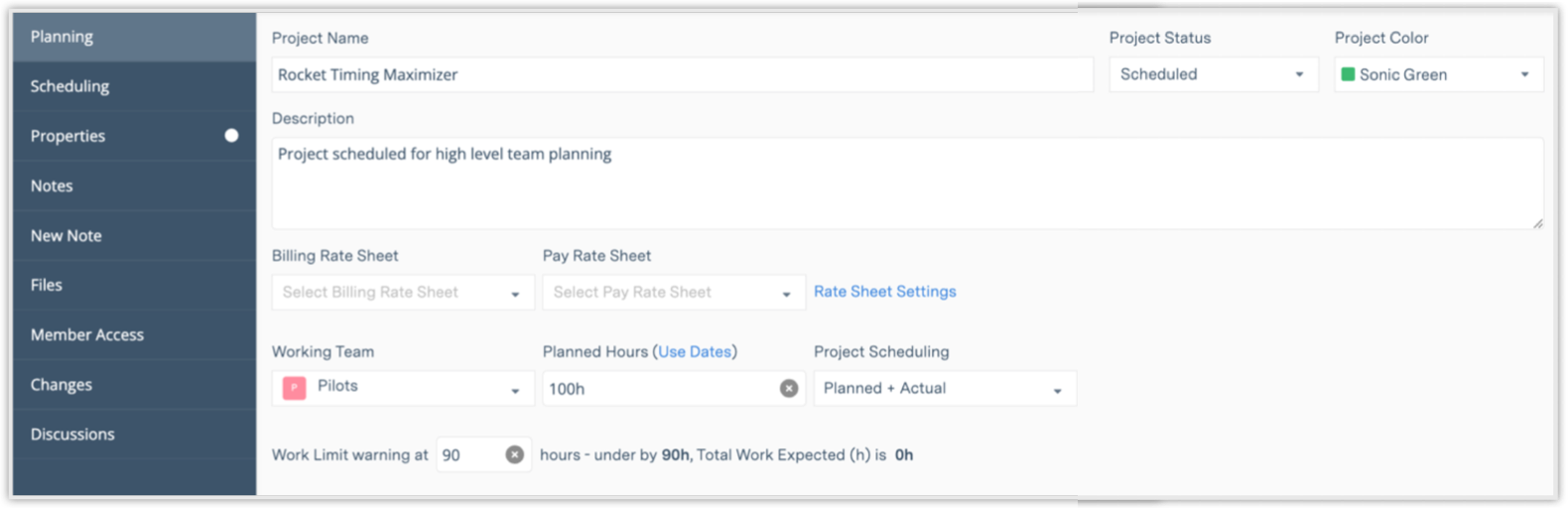Open Rate Sheet Settings link
The height and width of the screenshot is (508, 1568).
click(884, 292)
